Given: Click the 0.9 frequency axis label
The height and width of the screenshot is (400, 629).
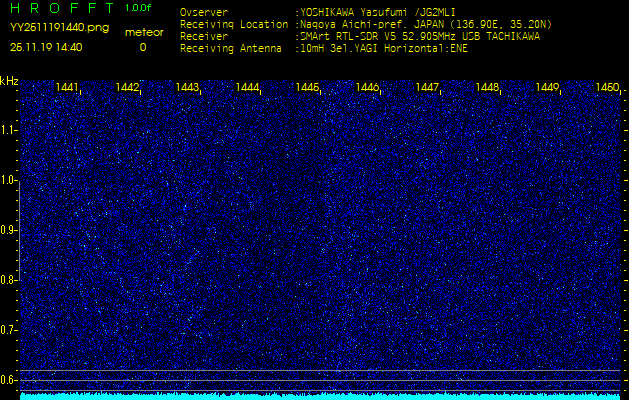Looking at the screenshot, I should (8, 231).
